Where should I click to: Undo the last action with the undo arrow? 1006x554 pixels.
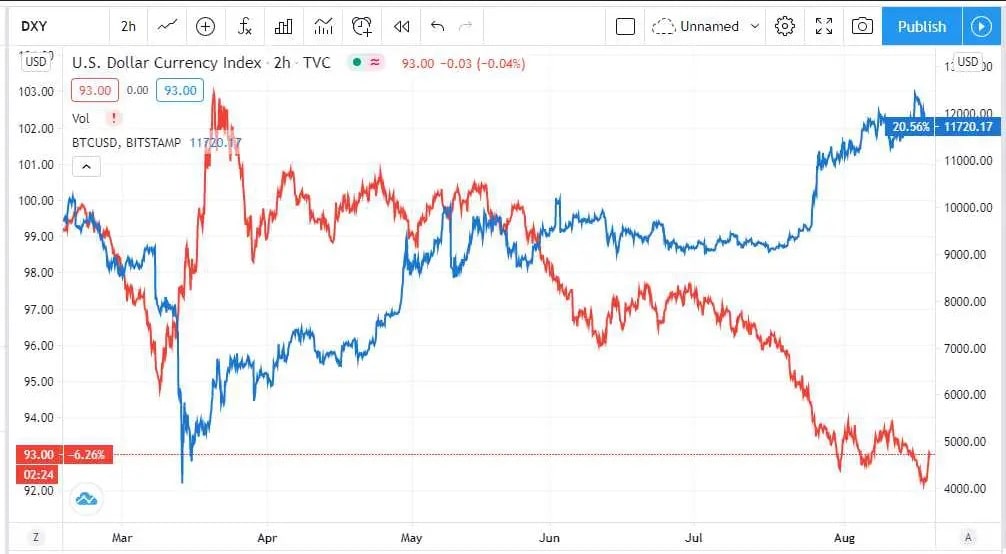438,26
